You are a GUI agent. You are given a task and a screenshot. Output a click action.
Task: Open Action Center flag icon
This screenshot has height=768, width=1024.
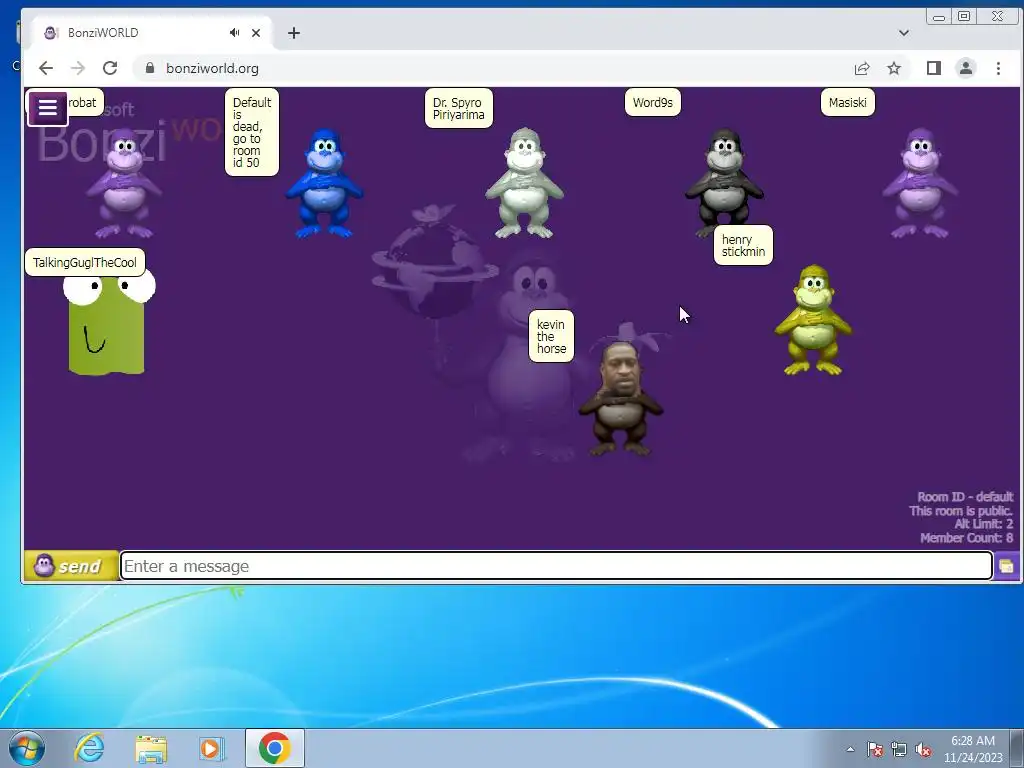pos(875,749)
